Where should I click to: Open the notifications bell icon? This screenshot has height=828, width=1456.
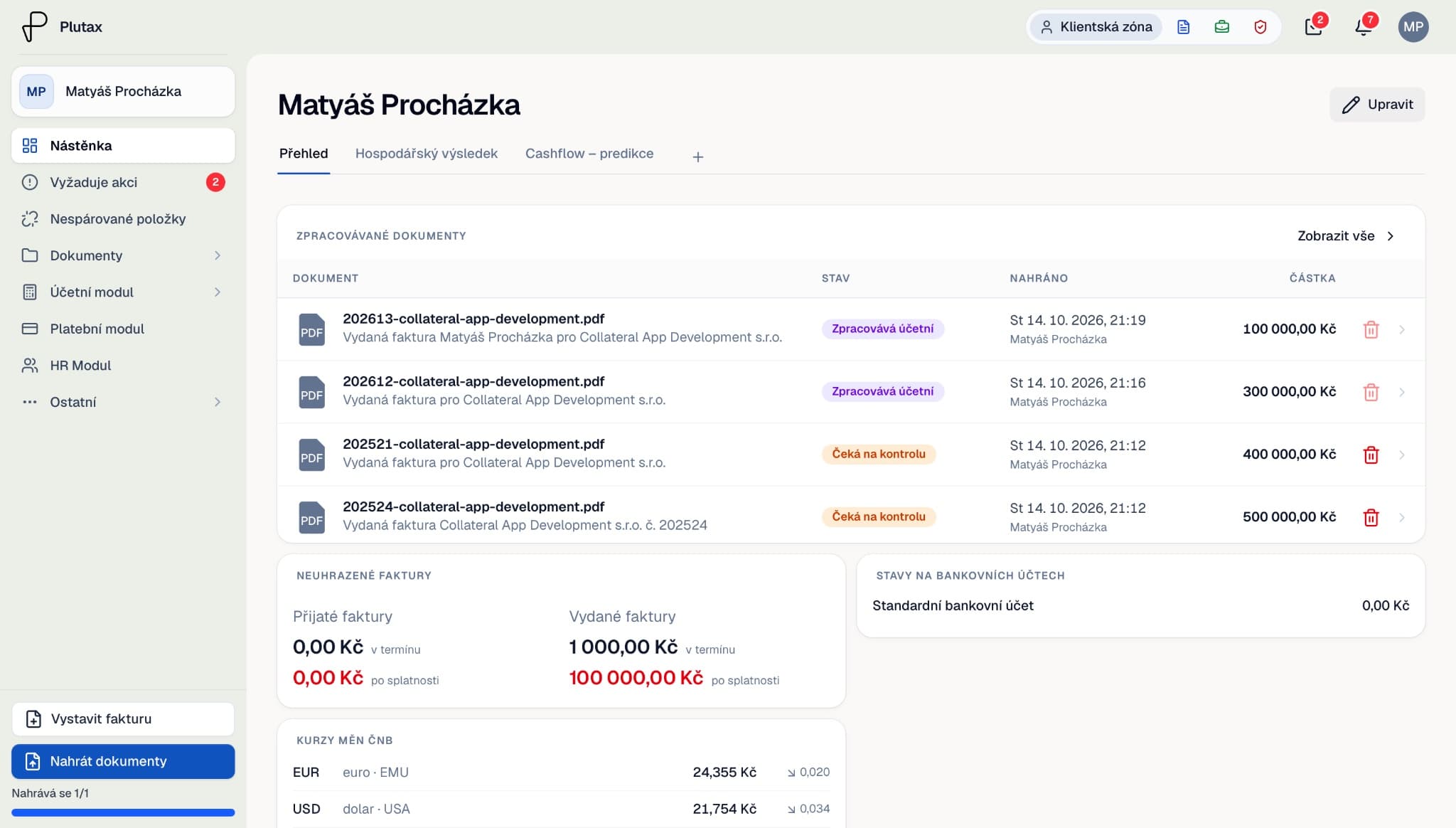(1363, 27)
